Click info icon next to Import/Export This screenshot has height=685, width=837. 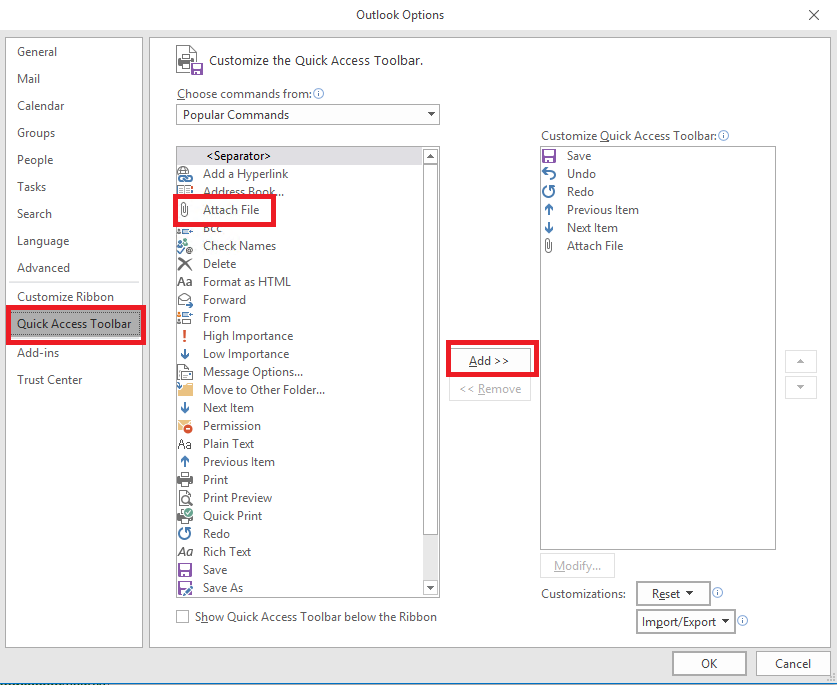(x=743, y=620)
